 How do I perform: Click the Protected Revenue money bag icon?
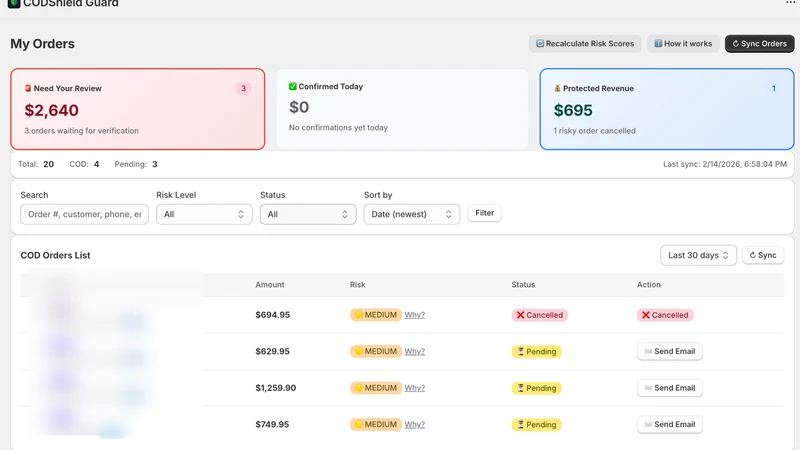[x=557, y=88]
